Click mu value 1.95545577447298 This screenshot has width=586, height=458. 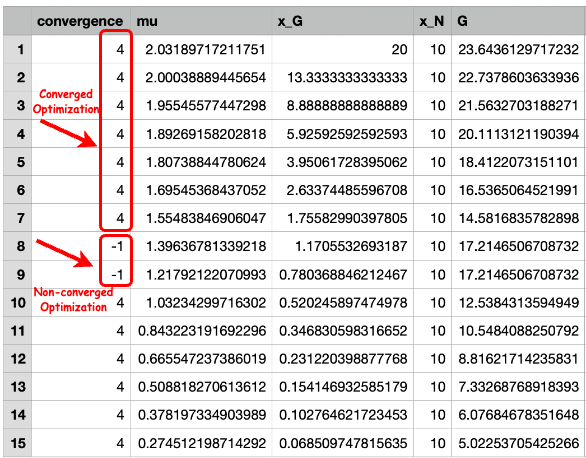[206, 105]
